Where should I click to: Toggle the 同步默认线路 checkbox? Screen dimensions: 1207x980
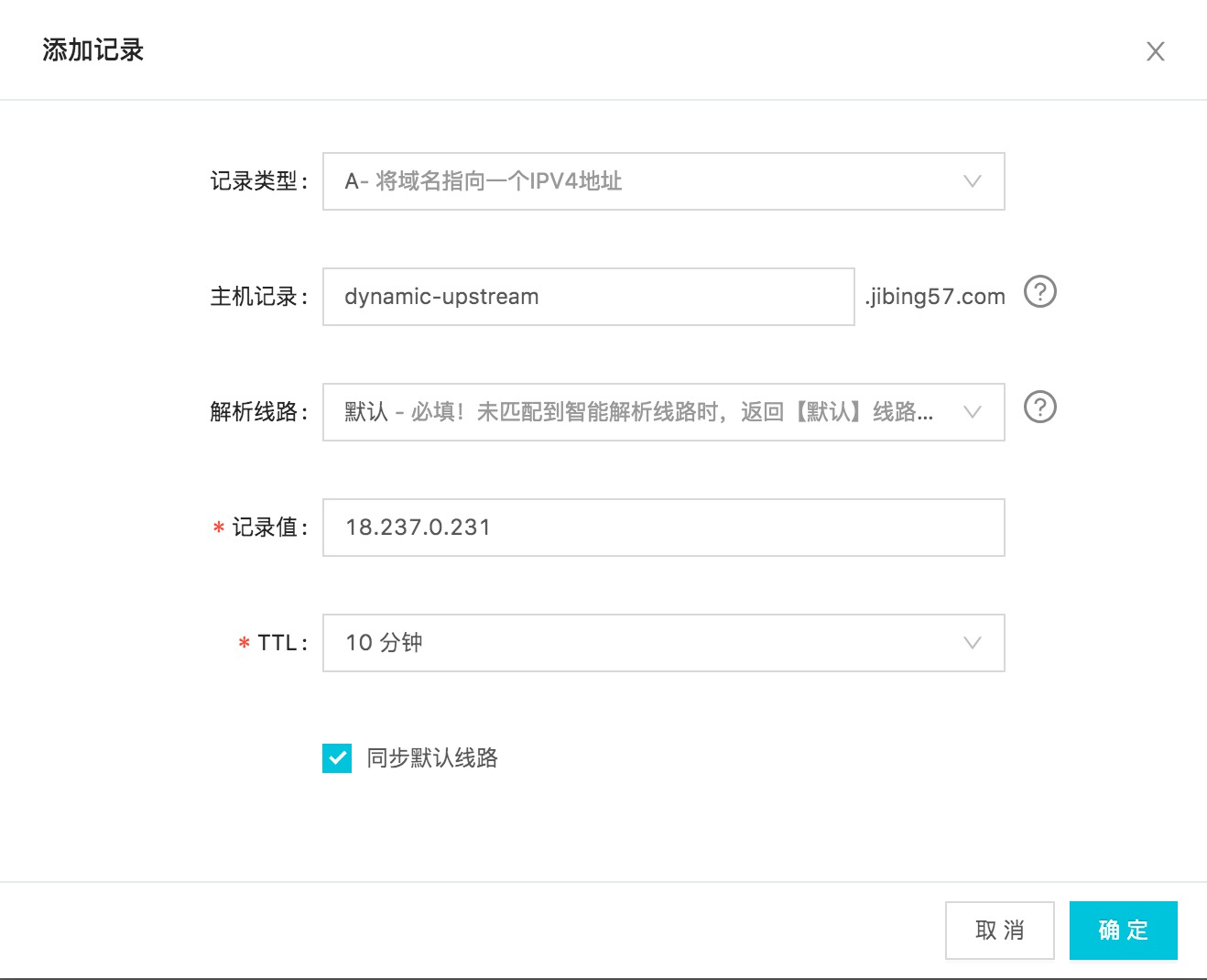point(337,758)
